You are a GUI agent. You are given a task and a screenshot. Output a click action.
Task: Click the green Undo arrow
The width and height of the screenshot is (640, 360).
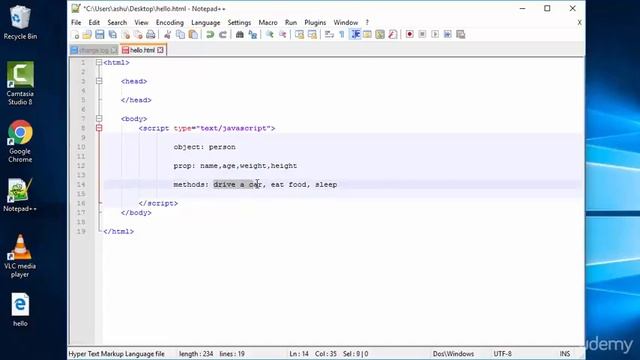[210, 35]
